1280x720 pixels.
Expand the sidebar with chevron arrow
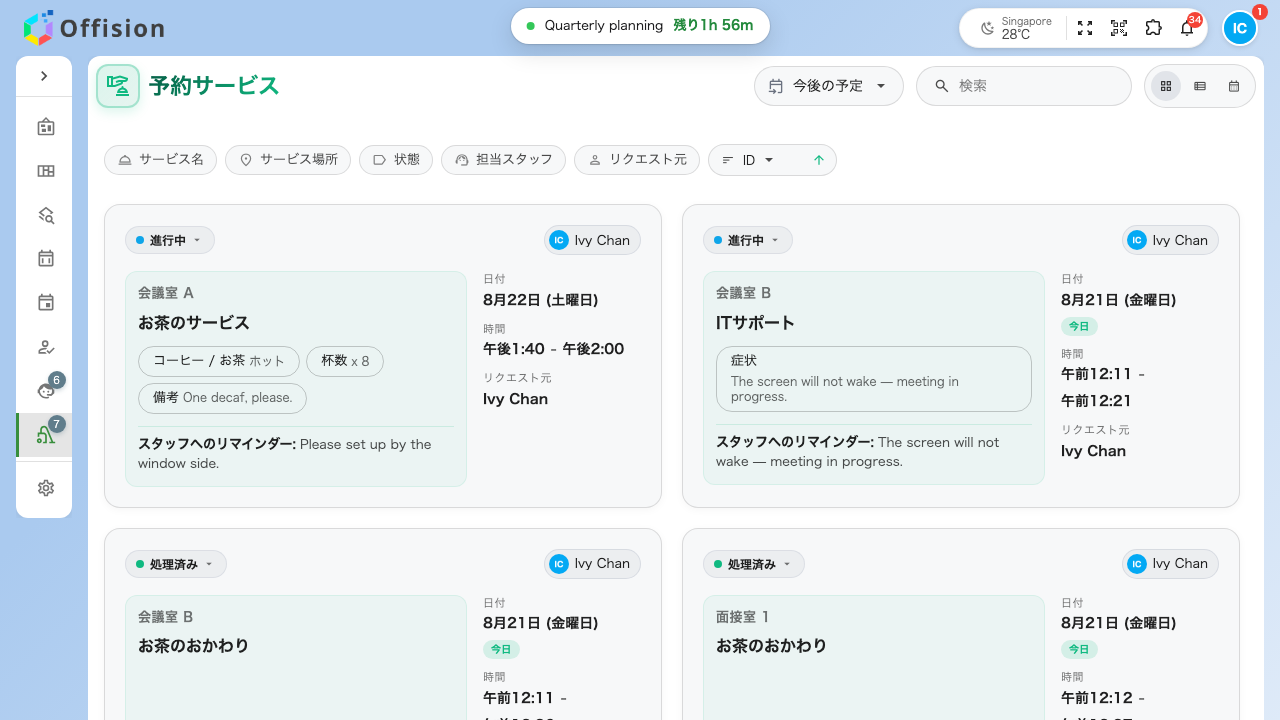coord(44,76)
